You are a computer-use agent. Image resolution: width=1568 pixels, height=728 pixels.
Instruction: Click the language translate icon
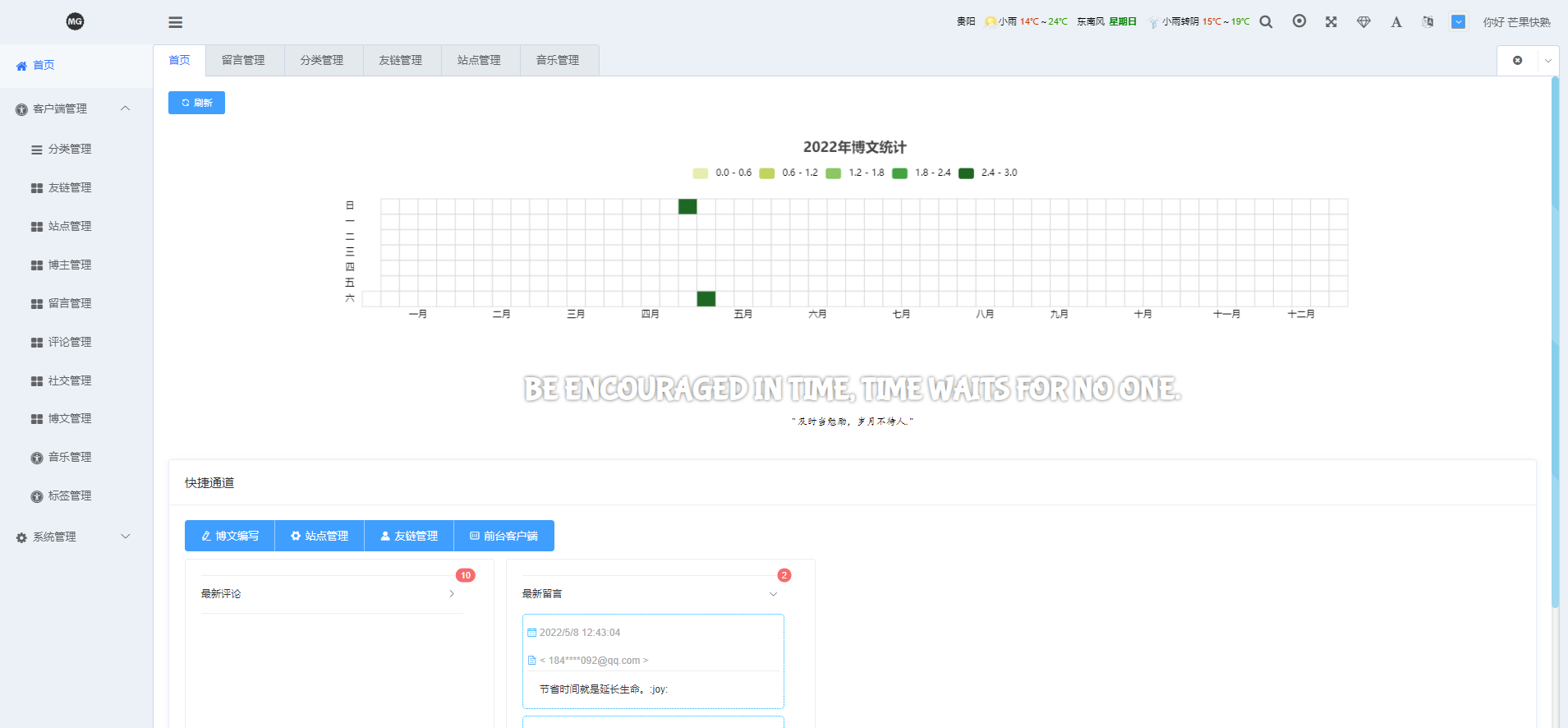point(1428,22)
